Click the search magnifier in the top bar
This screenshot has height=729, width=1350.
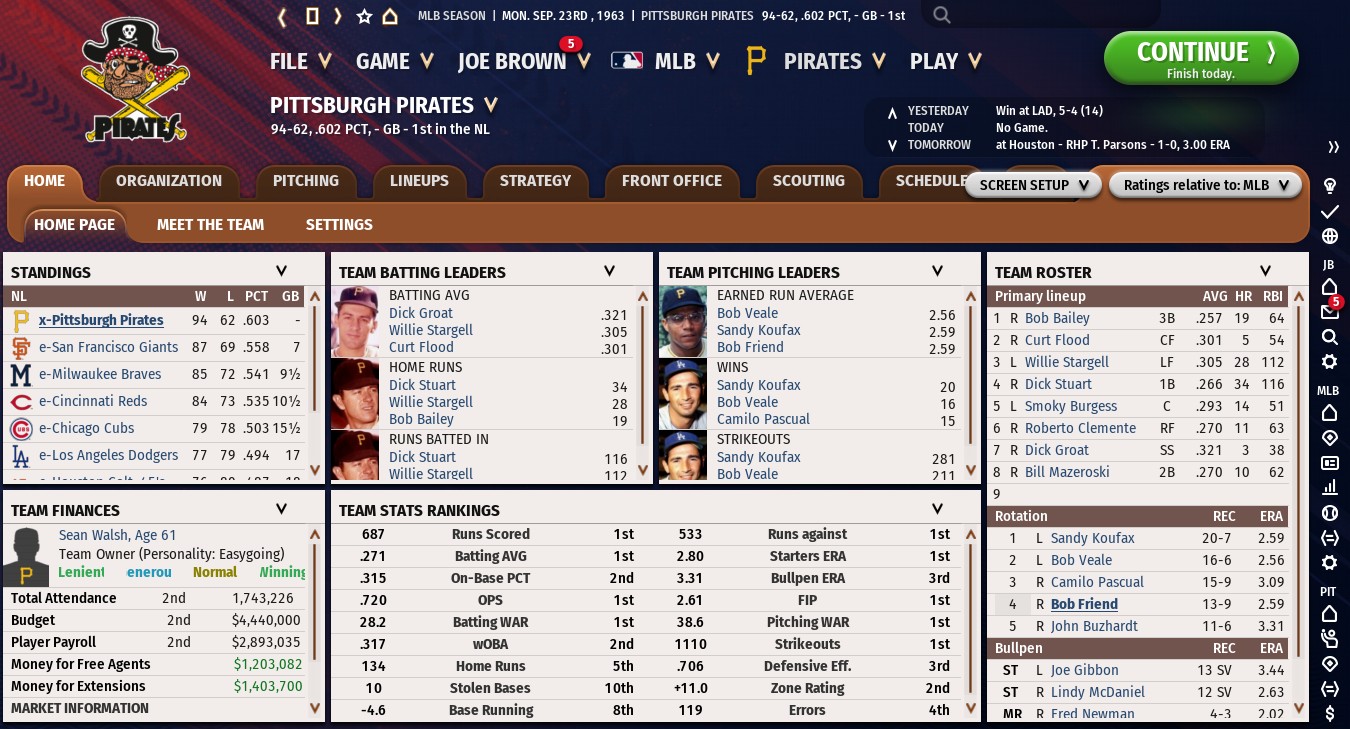point(941,15)
